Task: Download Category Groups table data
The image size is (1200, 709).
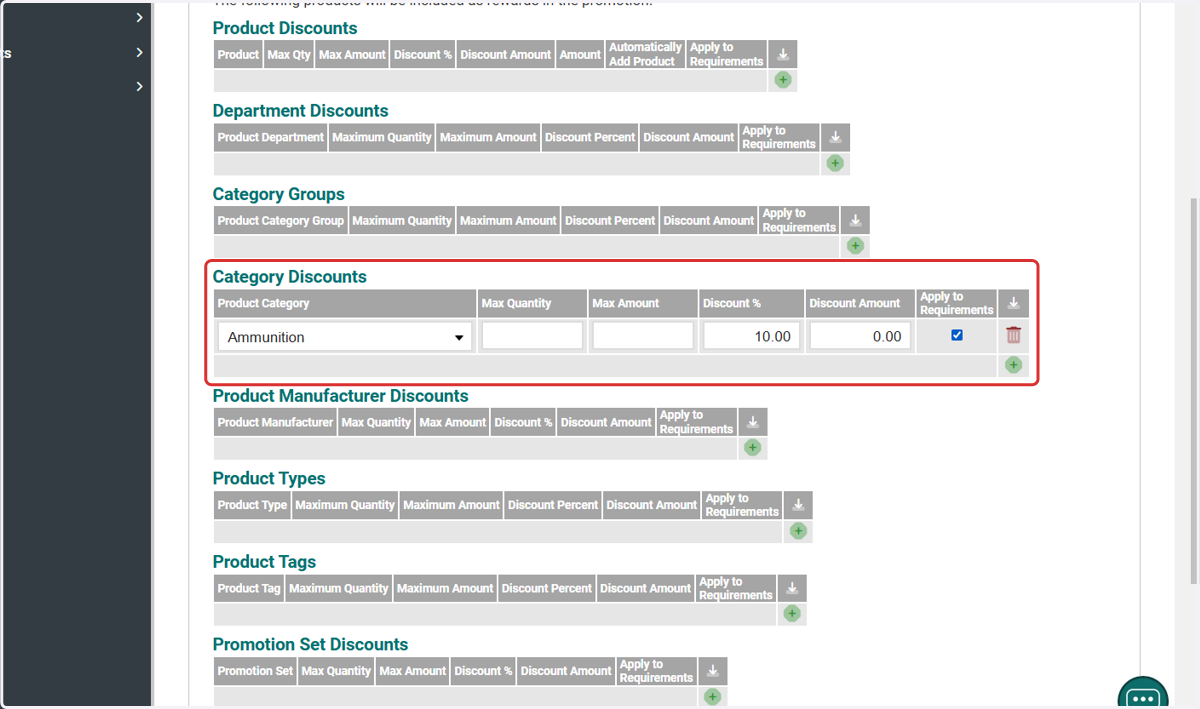Action: 855,220
